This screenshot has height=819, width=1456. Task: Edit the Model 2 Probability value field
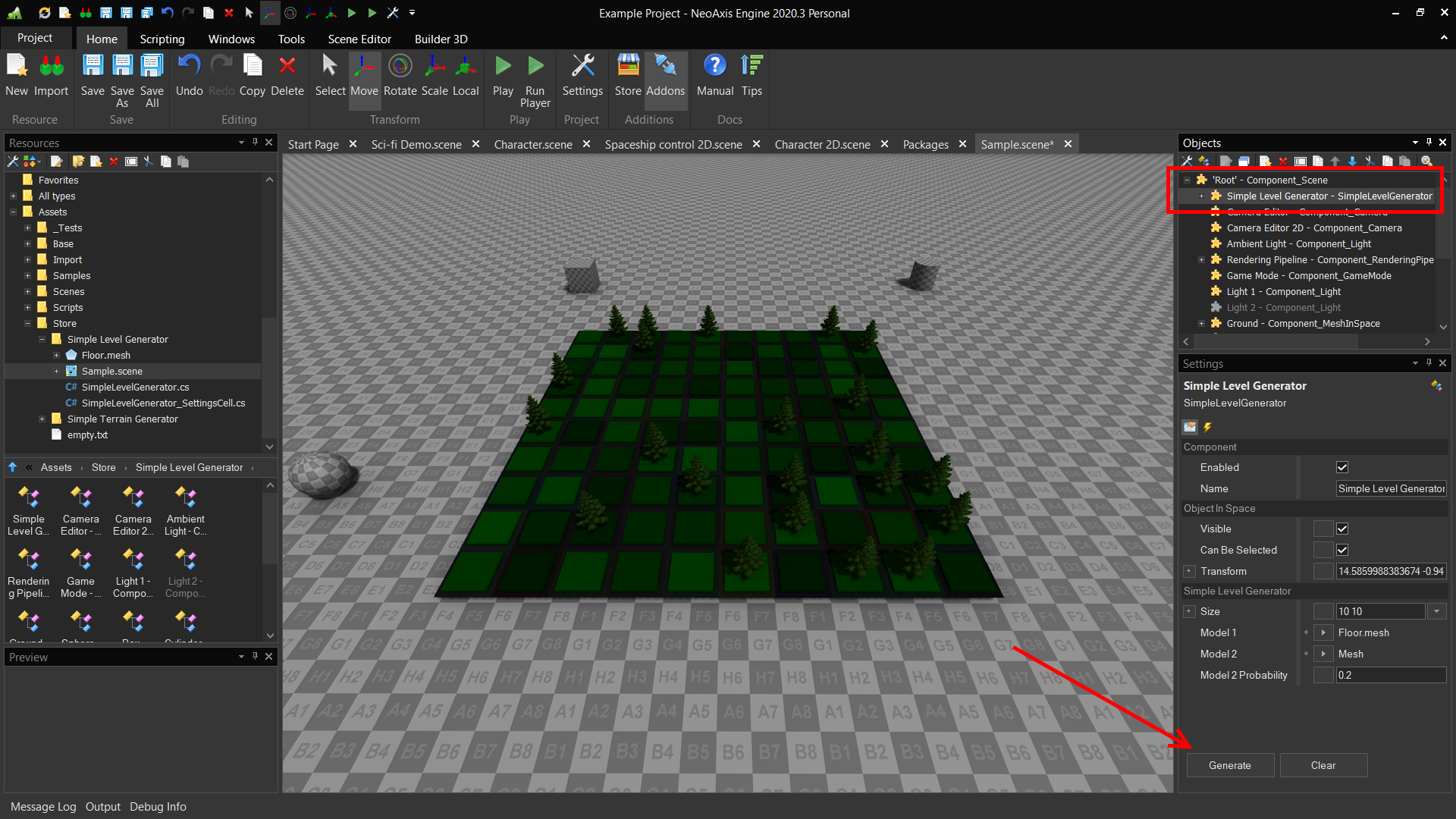[x=1390, y=675]
